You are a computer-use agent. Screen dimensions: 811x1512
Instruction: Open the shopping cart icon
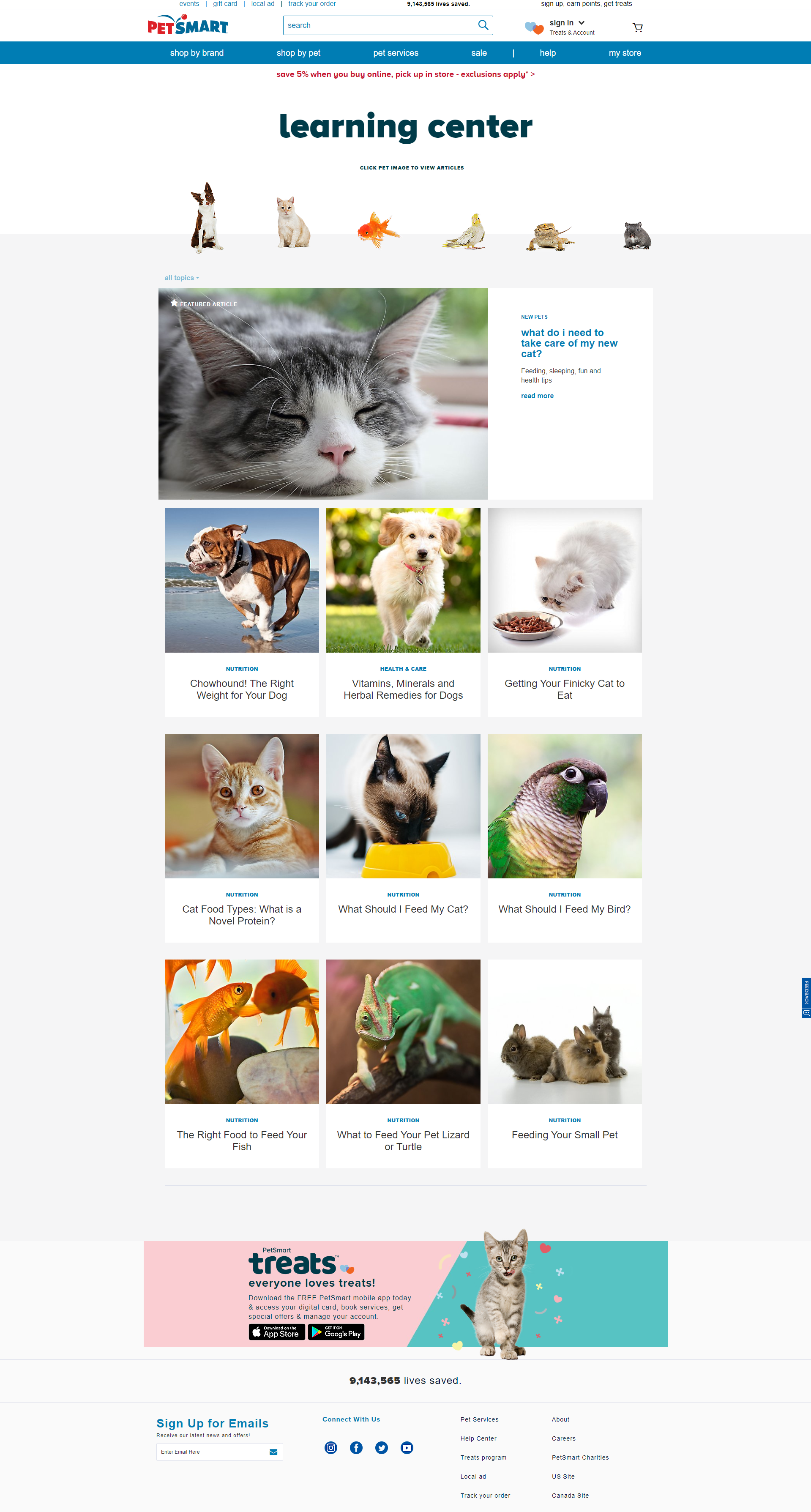pyautogui.click(x=637, y=27)
